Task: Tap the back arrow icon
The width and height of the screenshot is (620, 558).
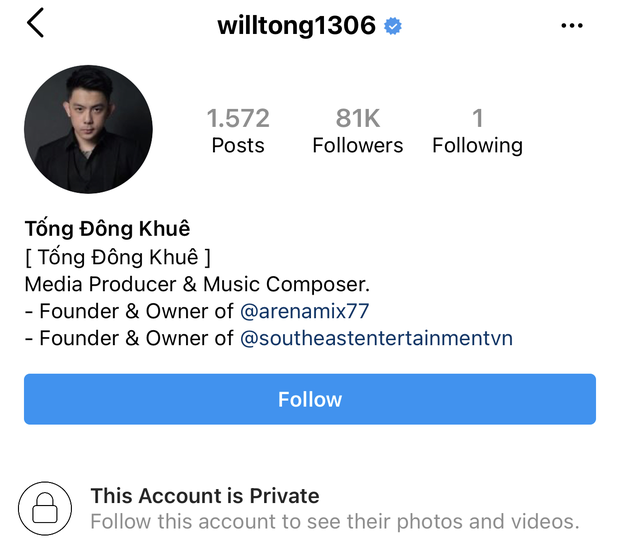Action: pyautogui.click(x=36, y=24)
